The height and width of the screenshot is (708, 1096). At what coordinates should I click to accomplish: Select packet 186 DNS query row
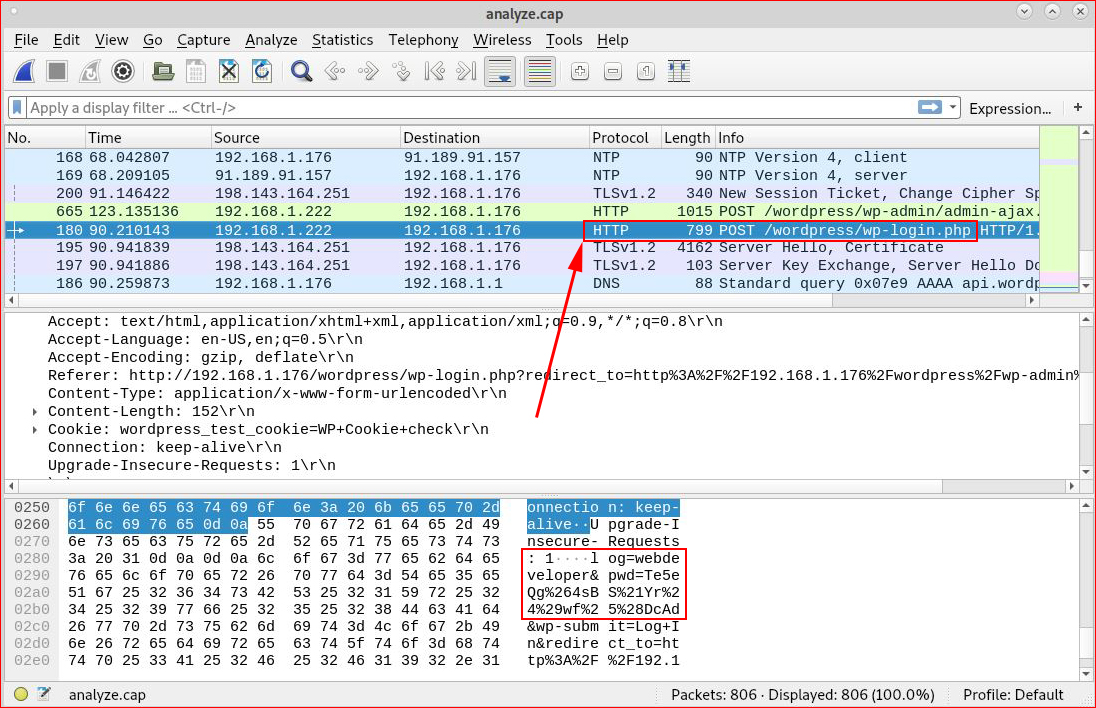pos(522,284)
